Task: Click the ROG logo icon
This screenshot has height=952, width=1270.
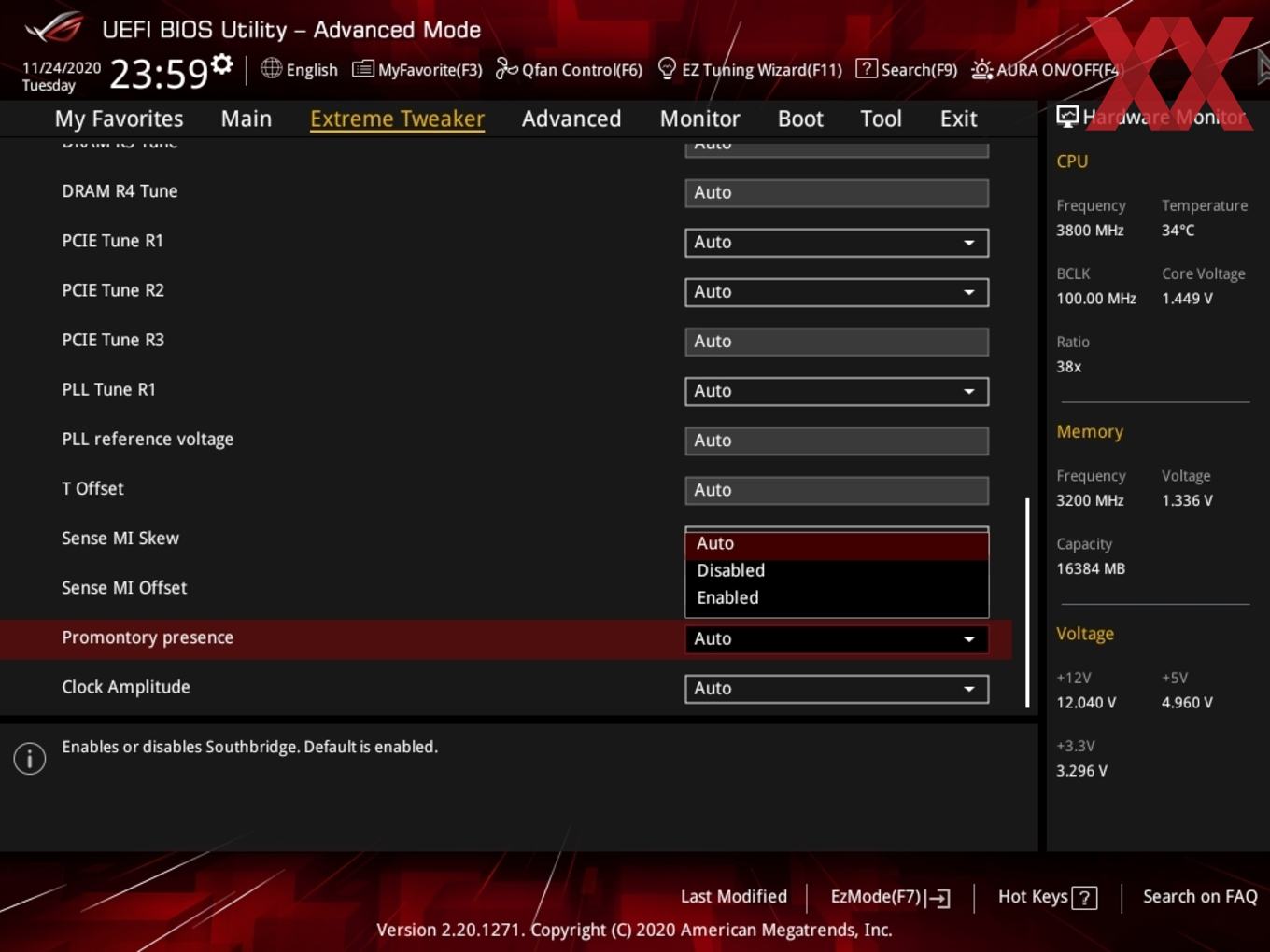Action: point(54,28)
